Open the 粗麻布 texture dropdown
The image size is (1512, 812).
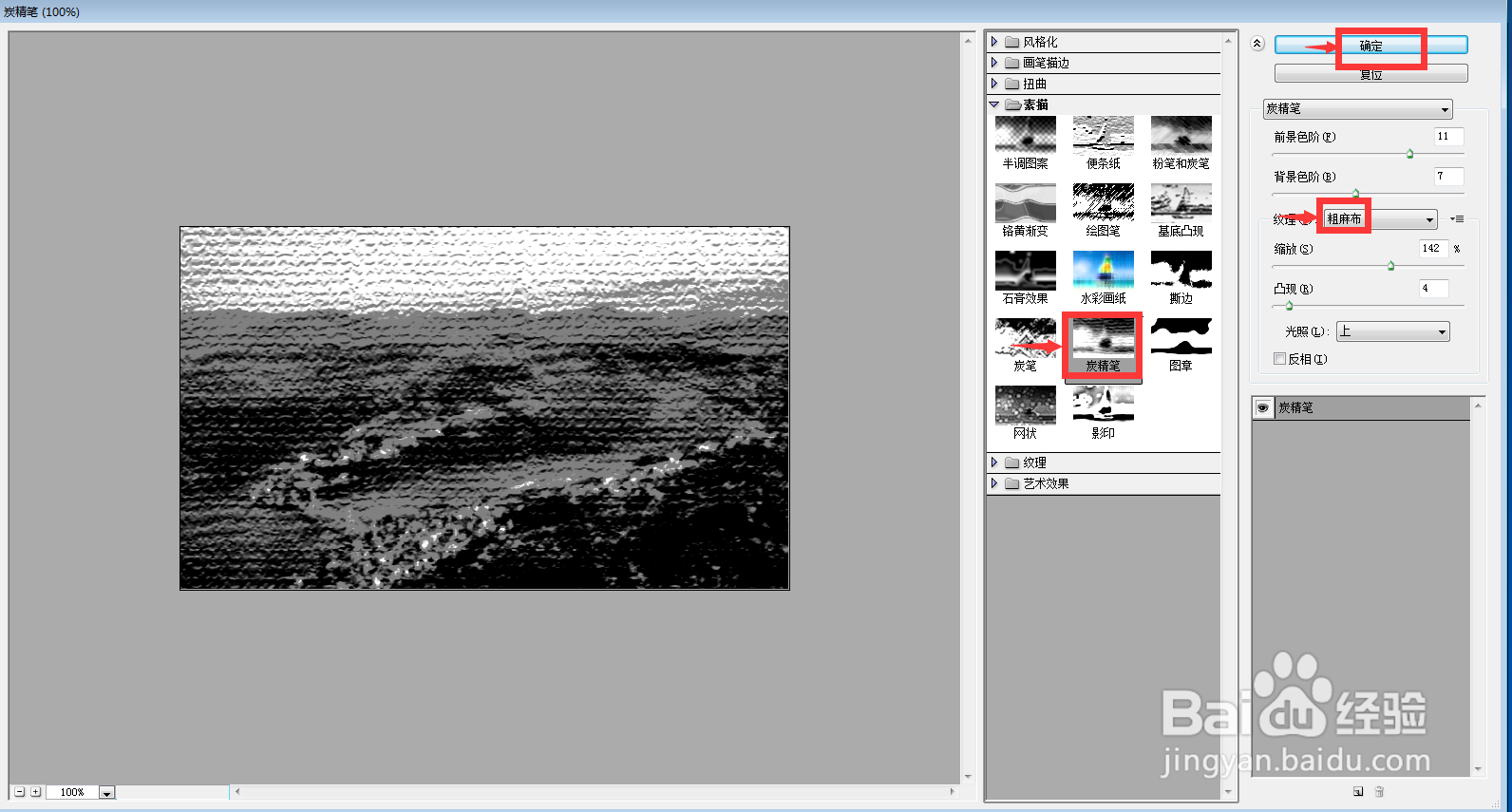click(x=1380, y=219)
